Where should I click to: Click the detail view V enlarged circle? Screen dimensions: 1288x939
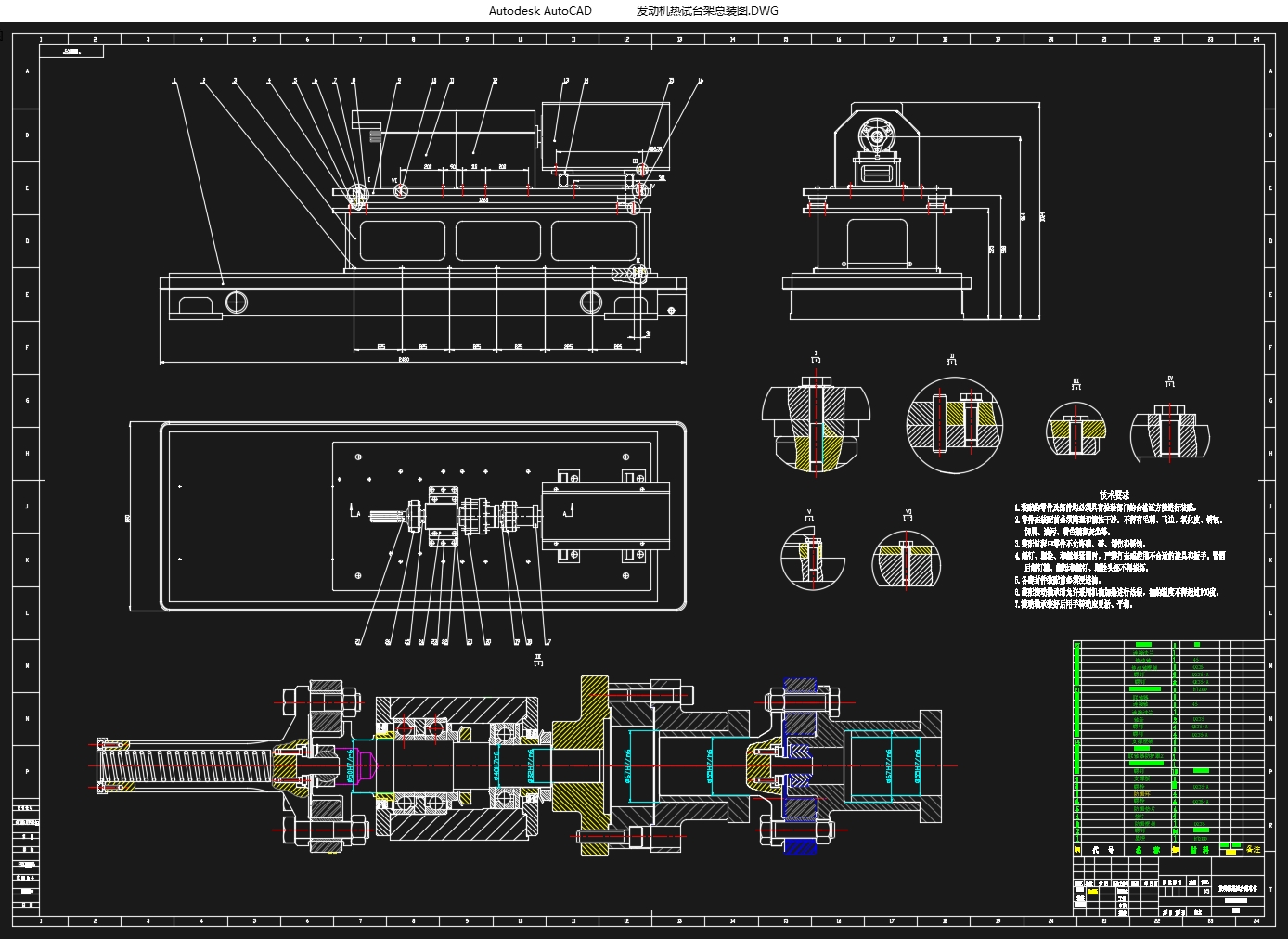coord(812,558)
